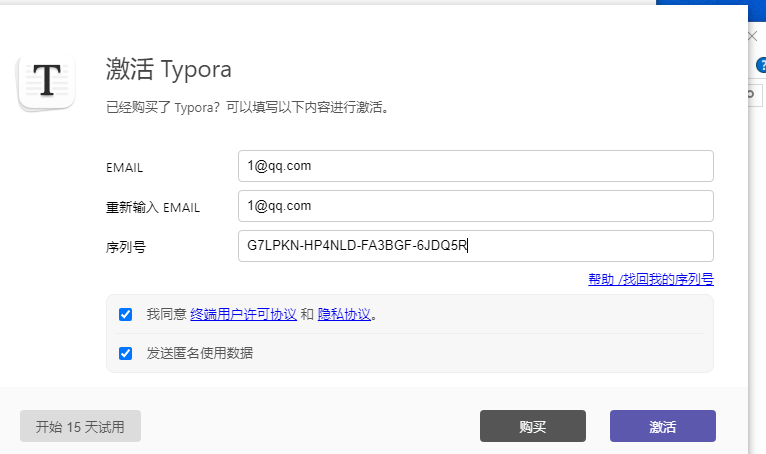Open the 帮助 /找回我的序列号 link
Viewport: 766px width, 454px height.
tap(650, 279)
